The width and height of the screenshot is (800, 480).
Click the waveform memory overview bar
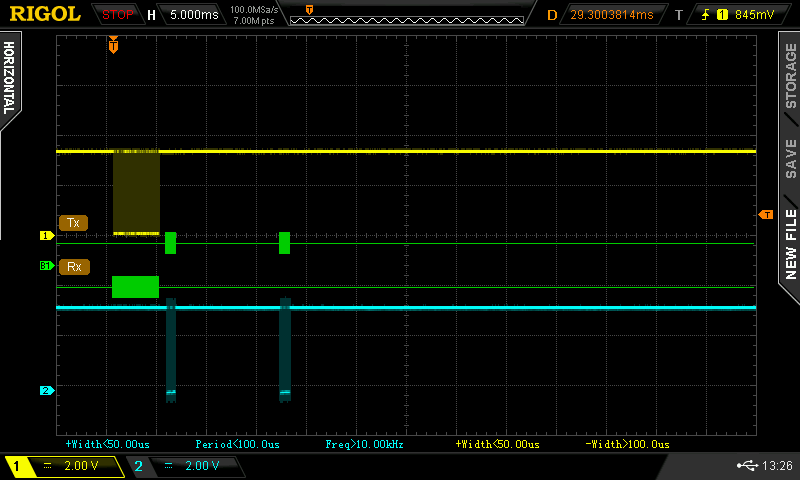click(407, 20)
